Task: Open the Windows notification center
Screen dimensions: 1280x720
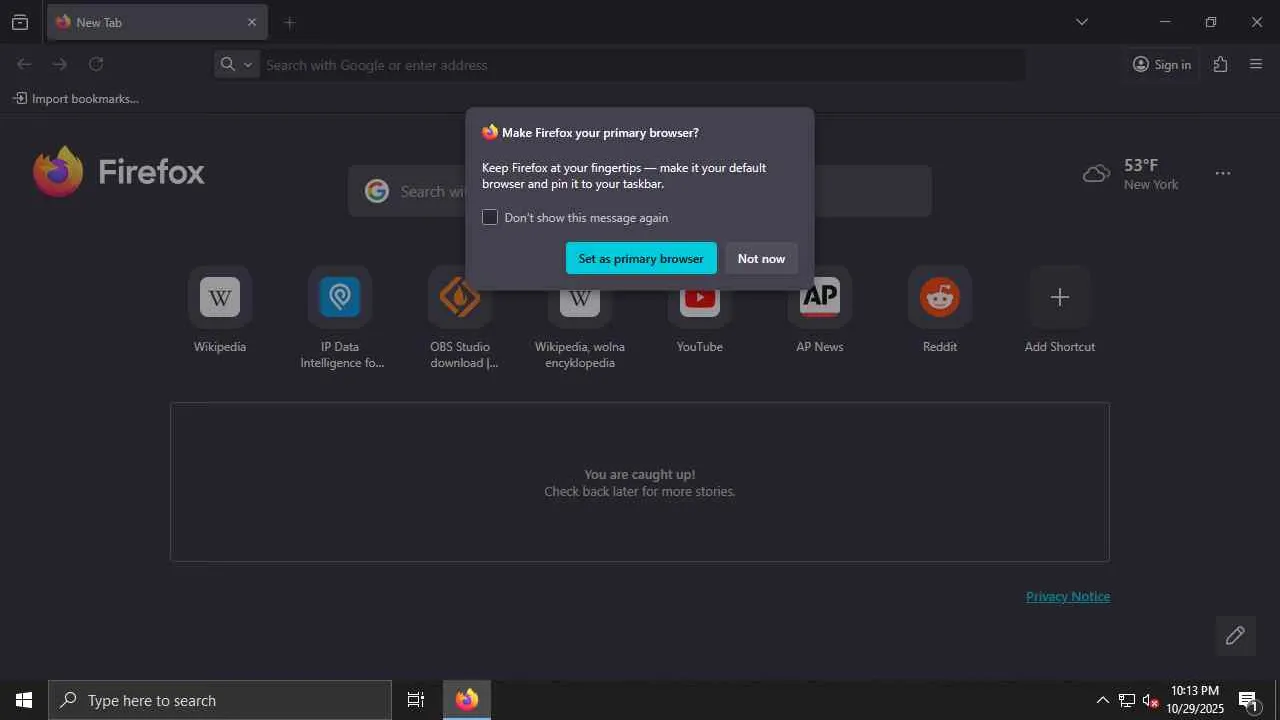Action: coord(1249,700)
